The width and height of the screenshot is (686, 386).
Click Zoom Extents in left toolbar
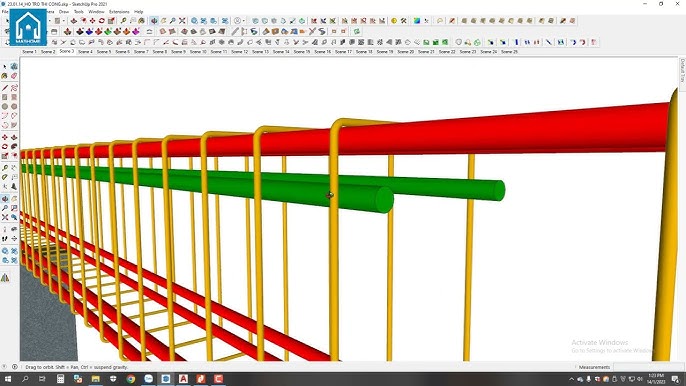5,217
